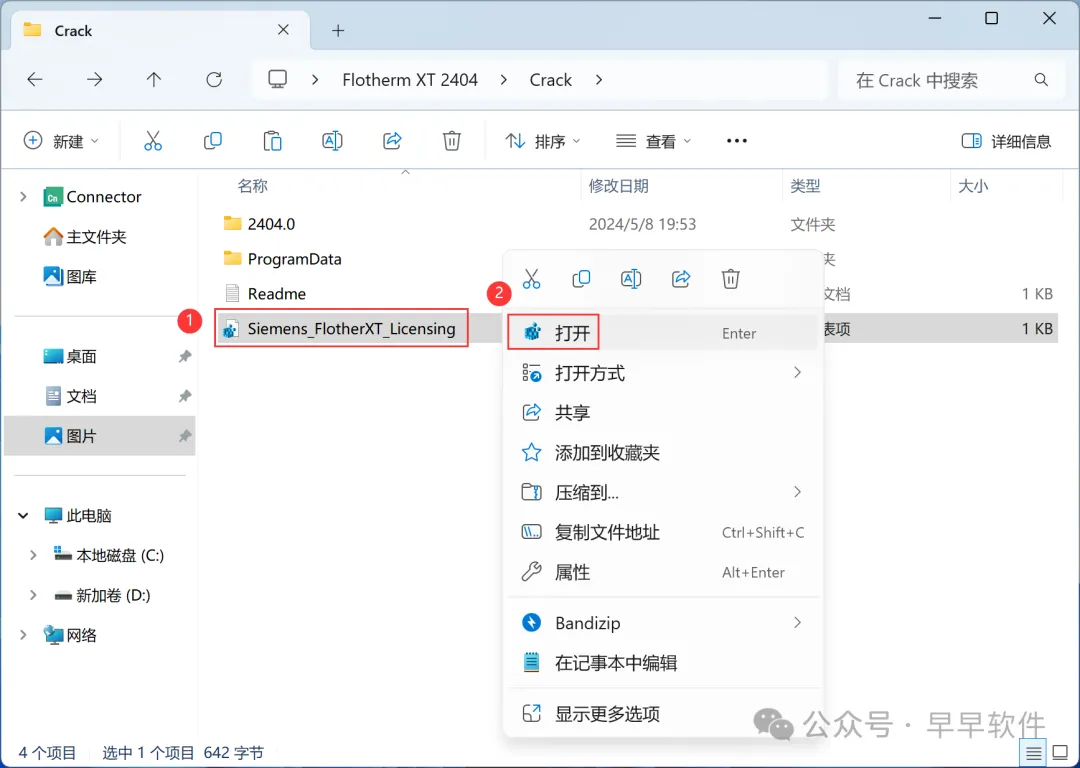Close the Crack tab
This screenshot has width=1080, height=768.
[x=283, y=30]
